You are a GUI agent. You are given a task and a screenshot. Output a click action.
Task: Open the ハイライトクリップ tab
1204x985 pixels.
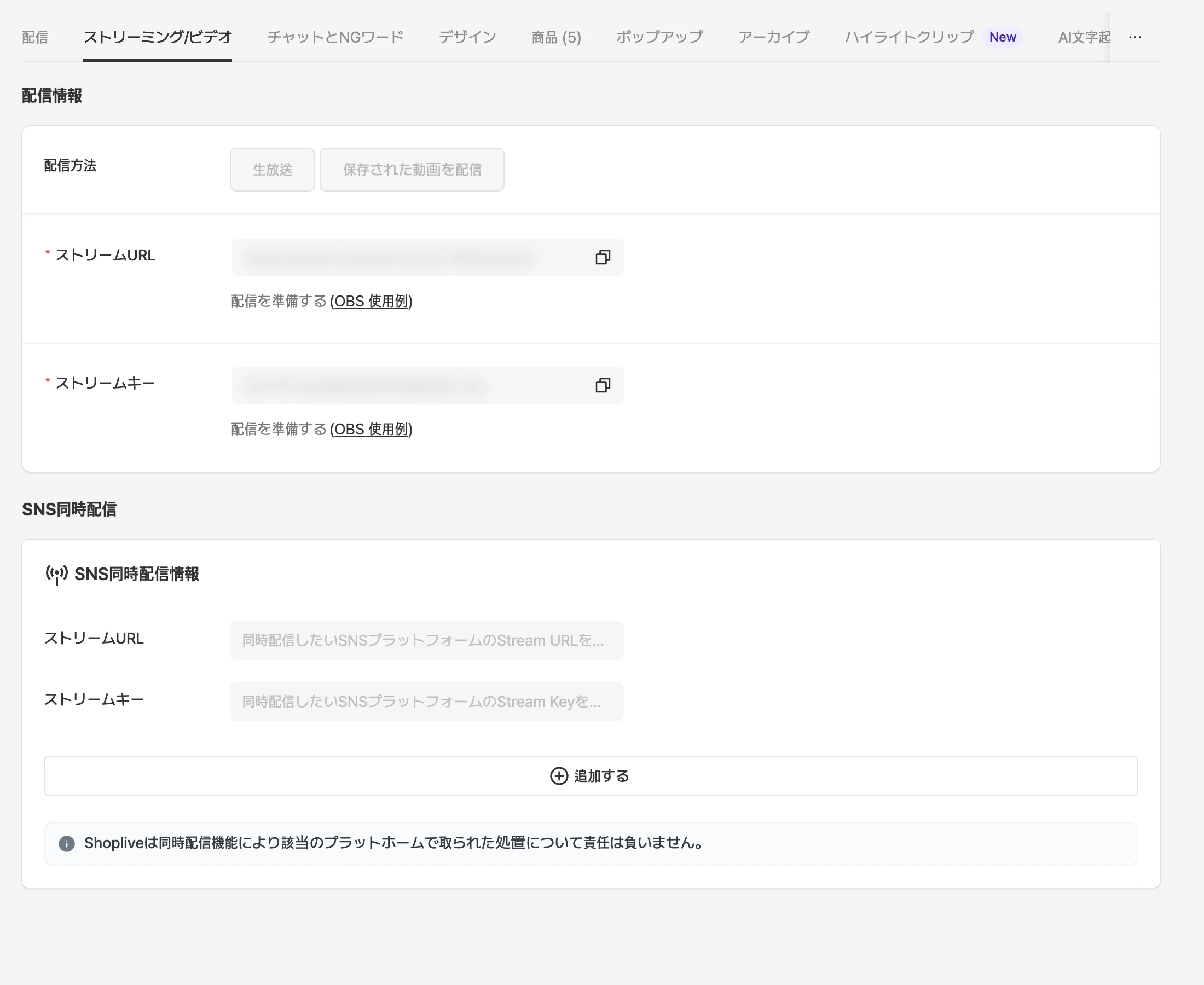[x=910, y=37]
